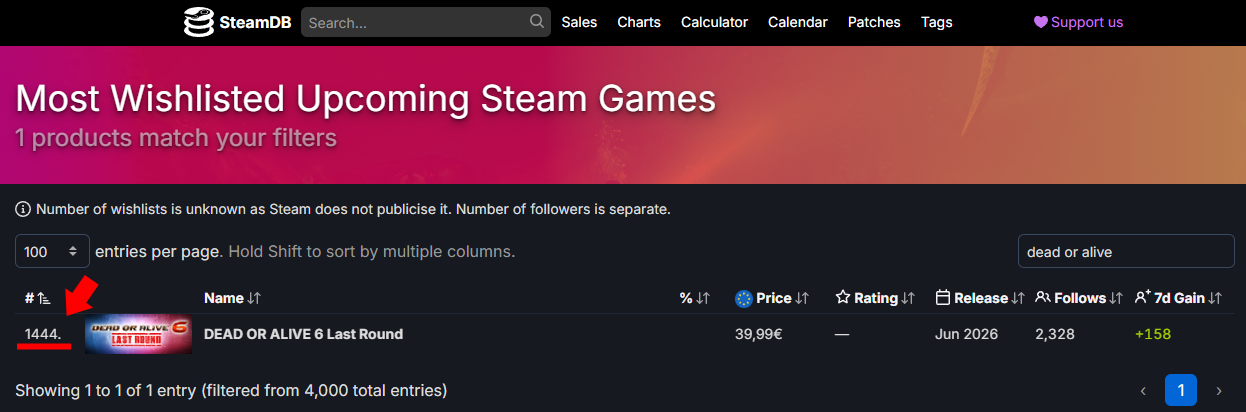Sort by the 7d Gain column
Screen dimensions: 1246x412
pyautogui.click(x=1178, y=298)
